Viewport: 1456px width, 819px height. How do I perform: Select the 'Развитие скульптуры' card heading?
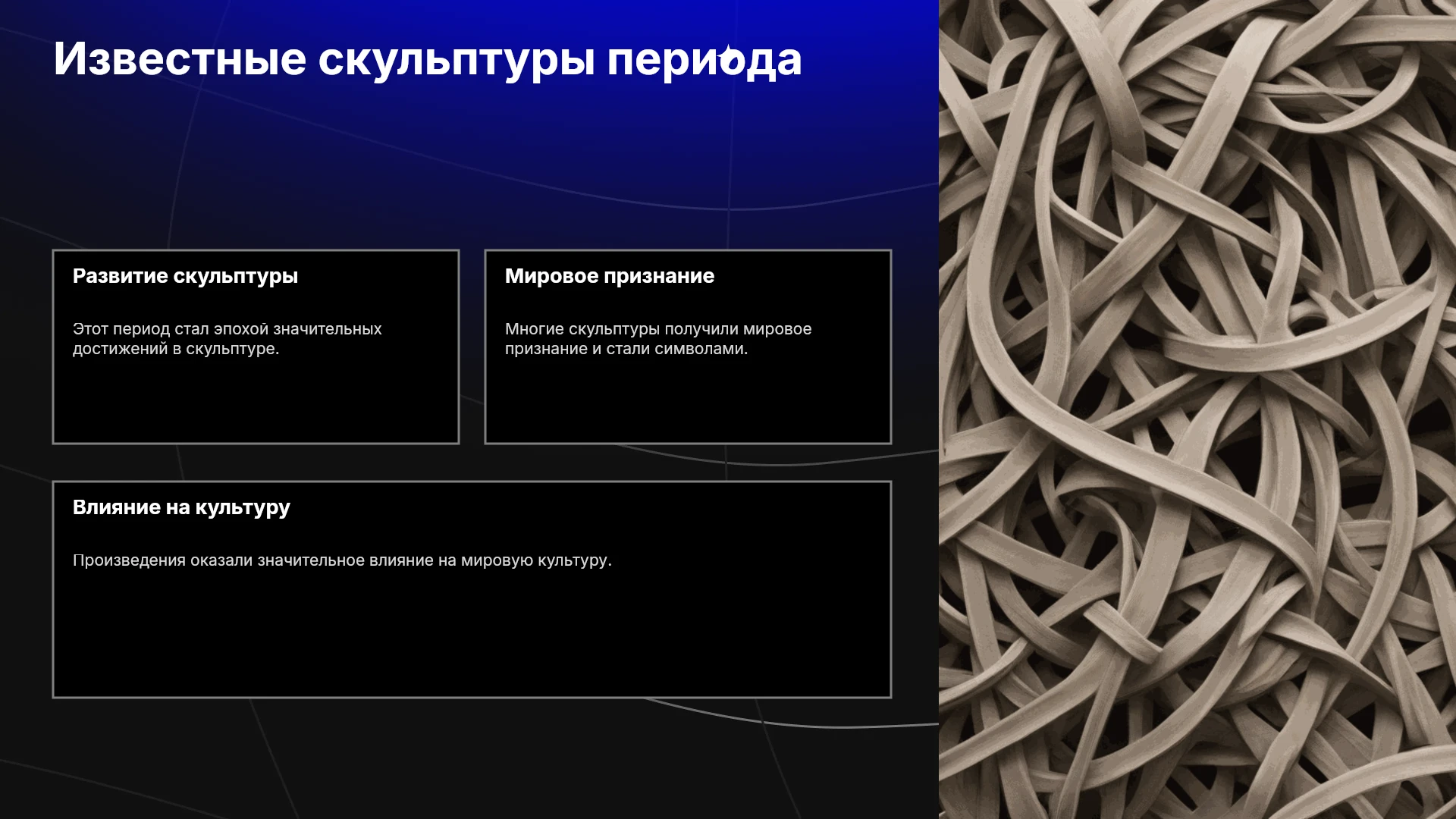pos(185,276)
